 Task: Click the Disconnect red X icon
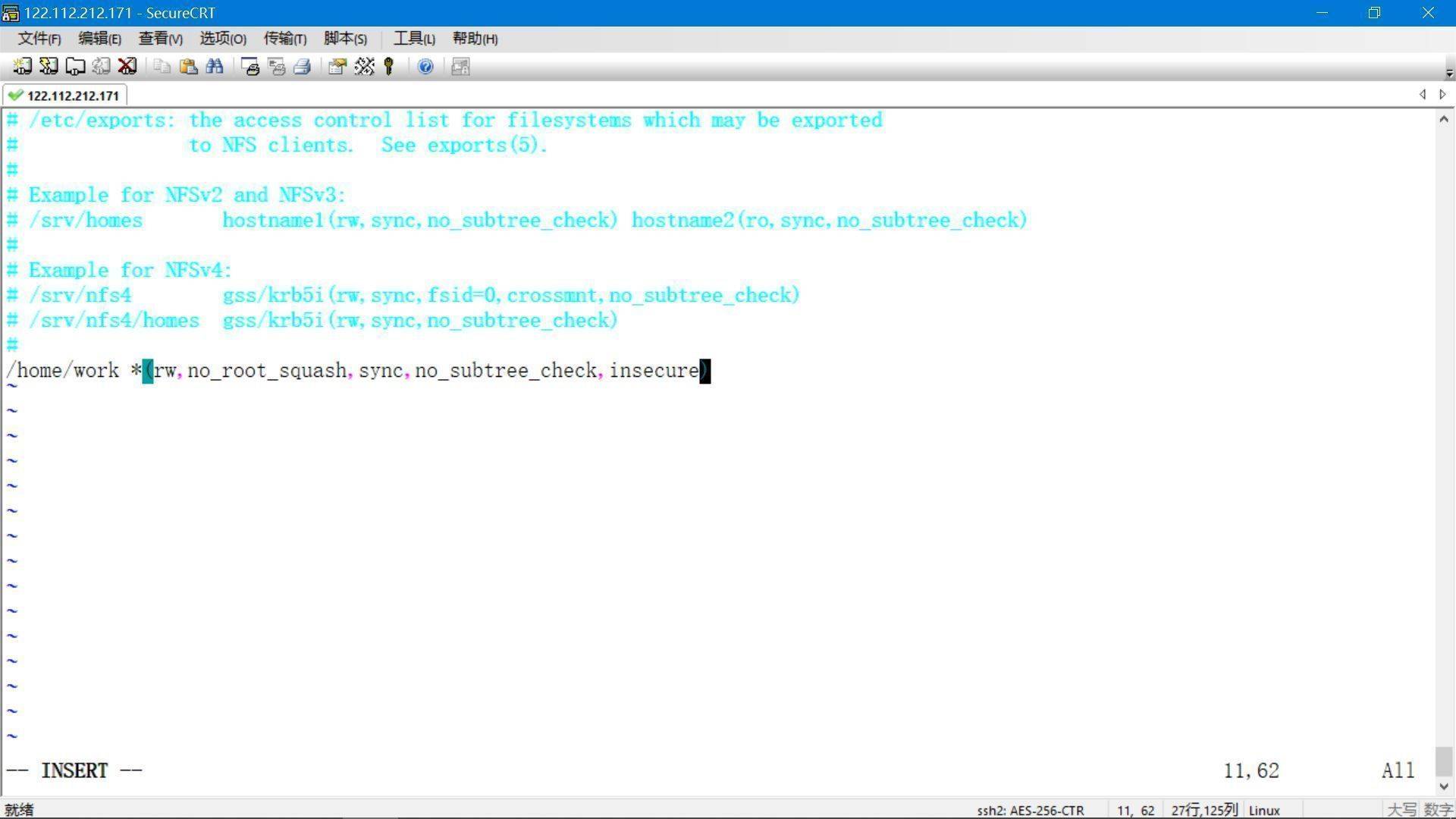click(x=127, y=67)
